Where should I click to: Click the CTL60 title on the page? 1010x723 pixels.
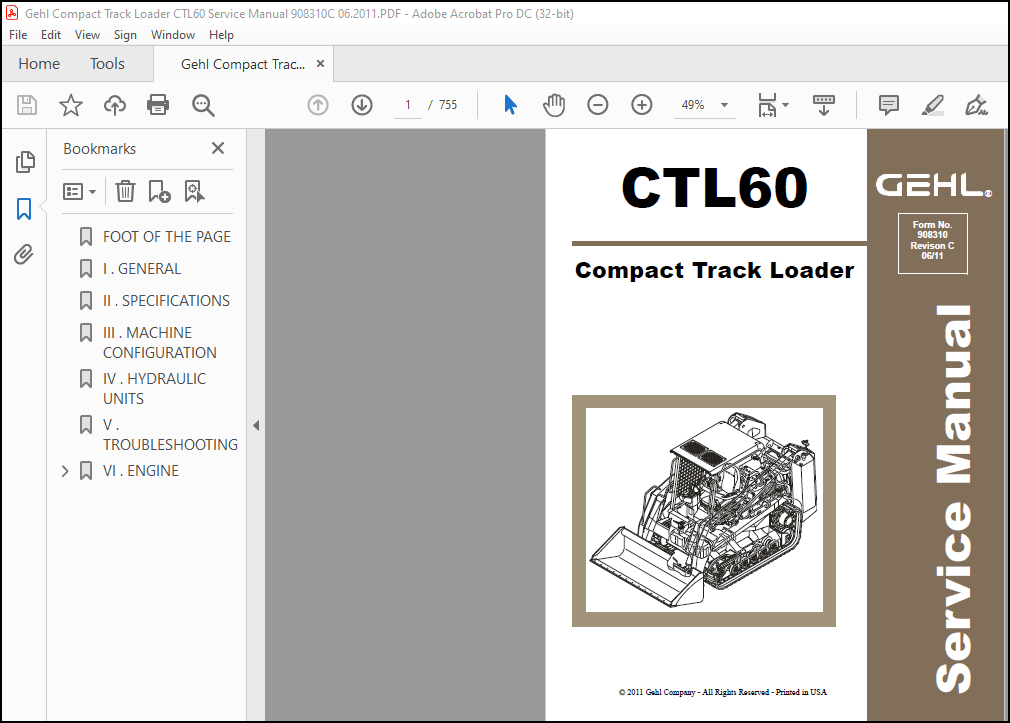tap(714, 188)
